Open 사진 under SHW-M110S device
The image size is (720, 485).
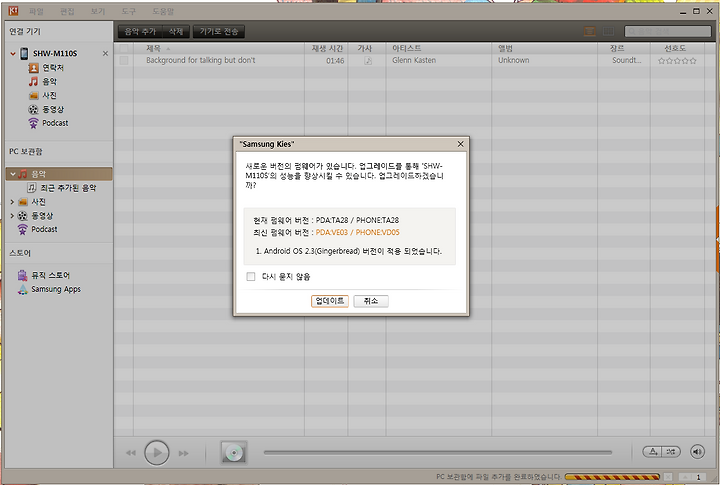coord(49,96)
